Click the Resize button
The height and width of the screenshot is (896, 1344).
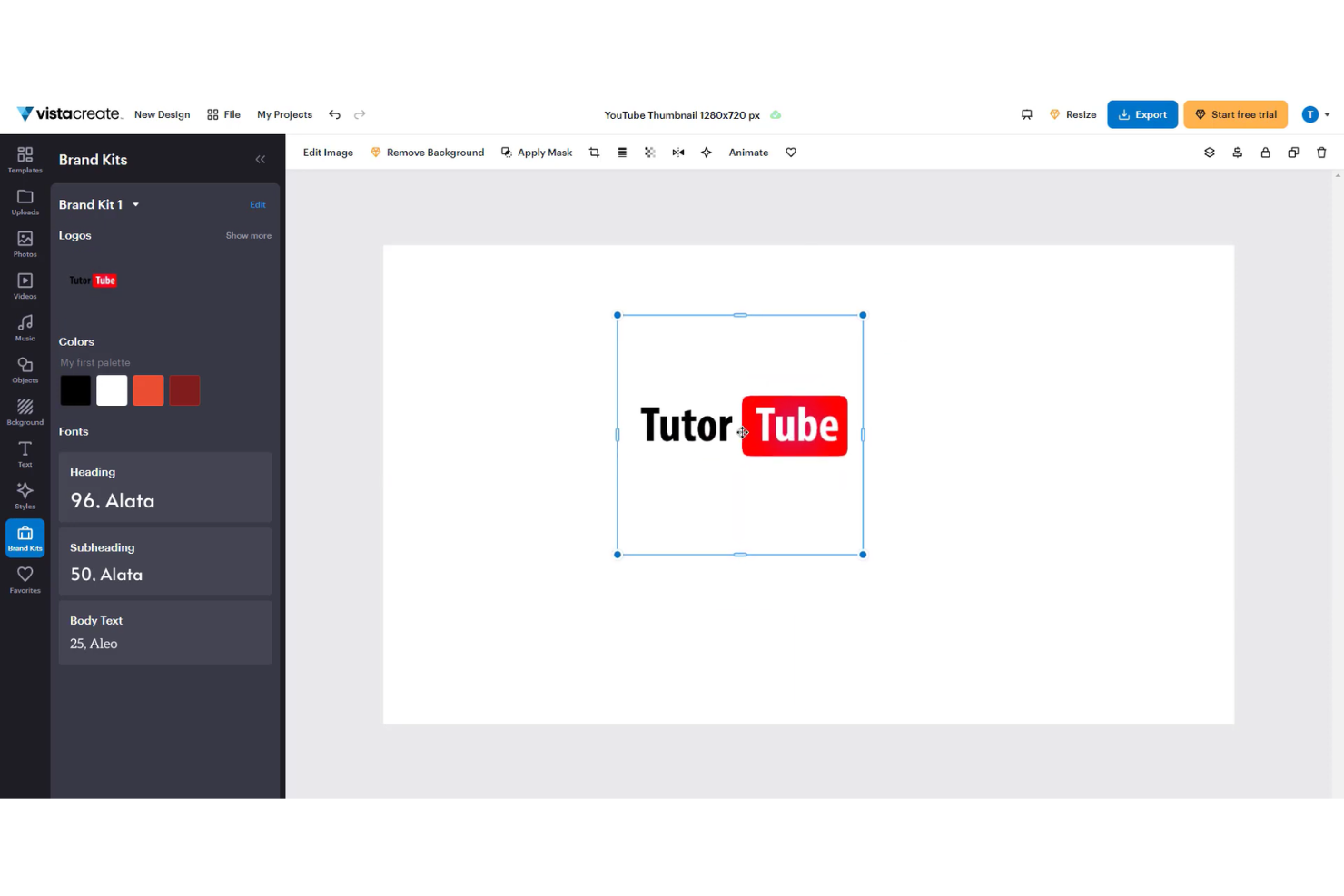(x=1072, y=114)
